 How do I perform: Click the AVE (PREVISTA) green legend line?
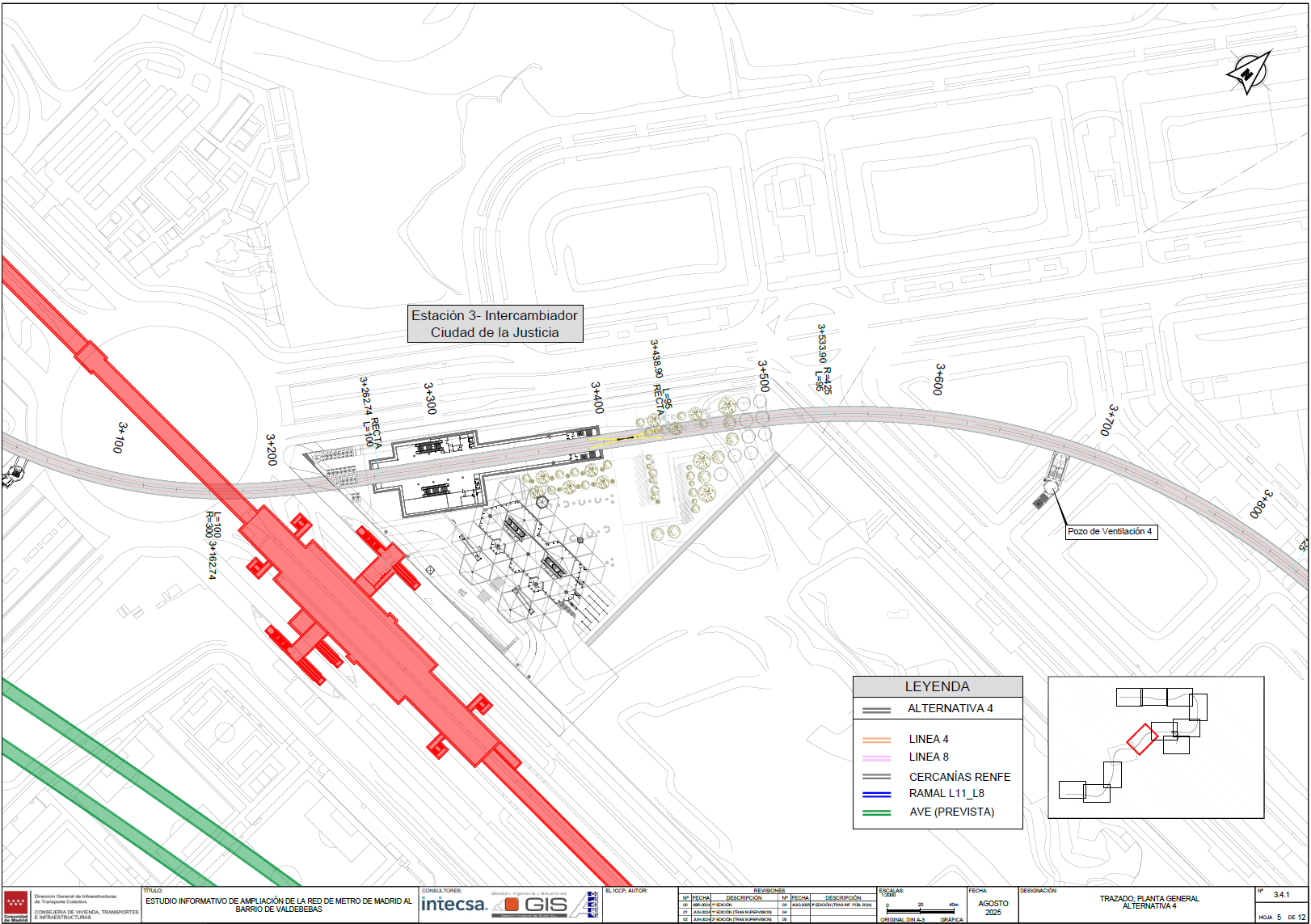pyautogui.click(x=876, y=812)
